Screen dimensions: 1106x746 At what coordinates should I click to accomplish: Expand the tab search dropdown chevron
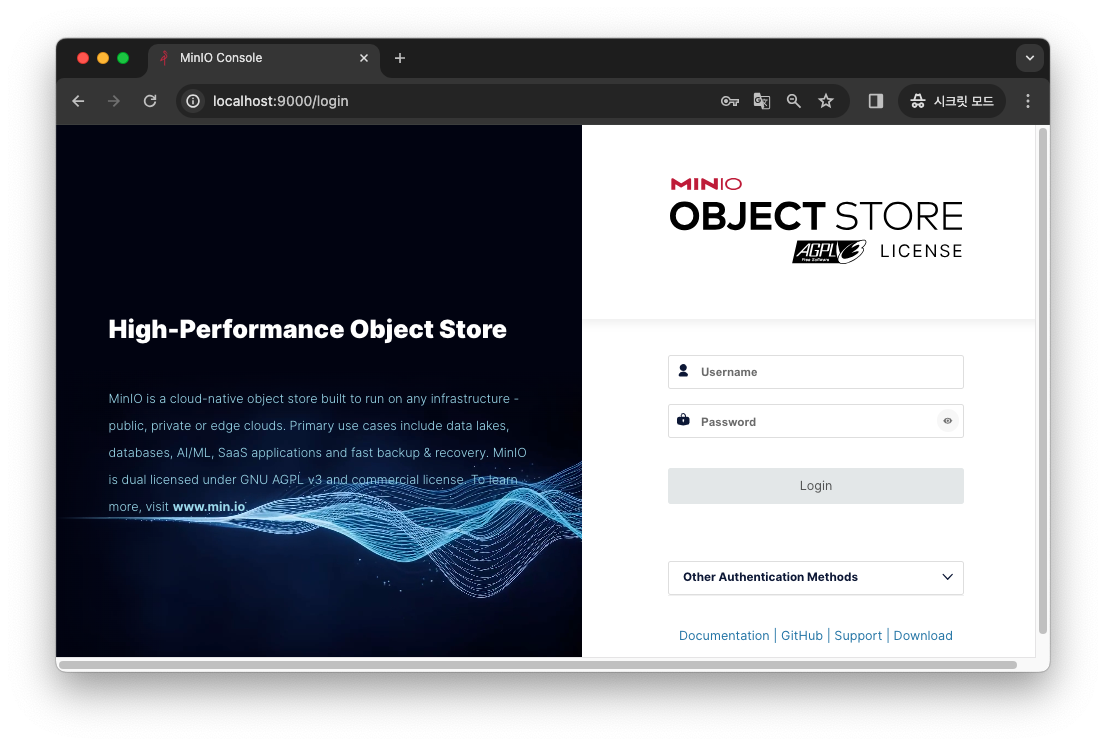click(1030, 58)
